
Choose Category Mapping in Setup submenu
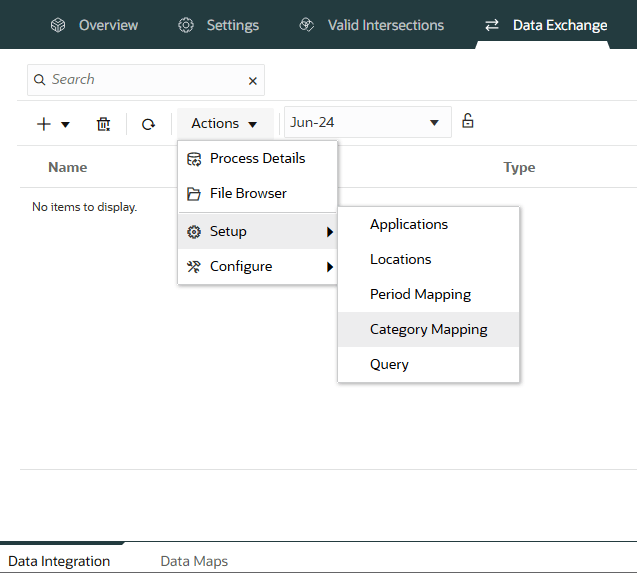[428, 329]
